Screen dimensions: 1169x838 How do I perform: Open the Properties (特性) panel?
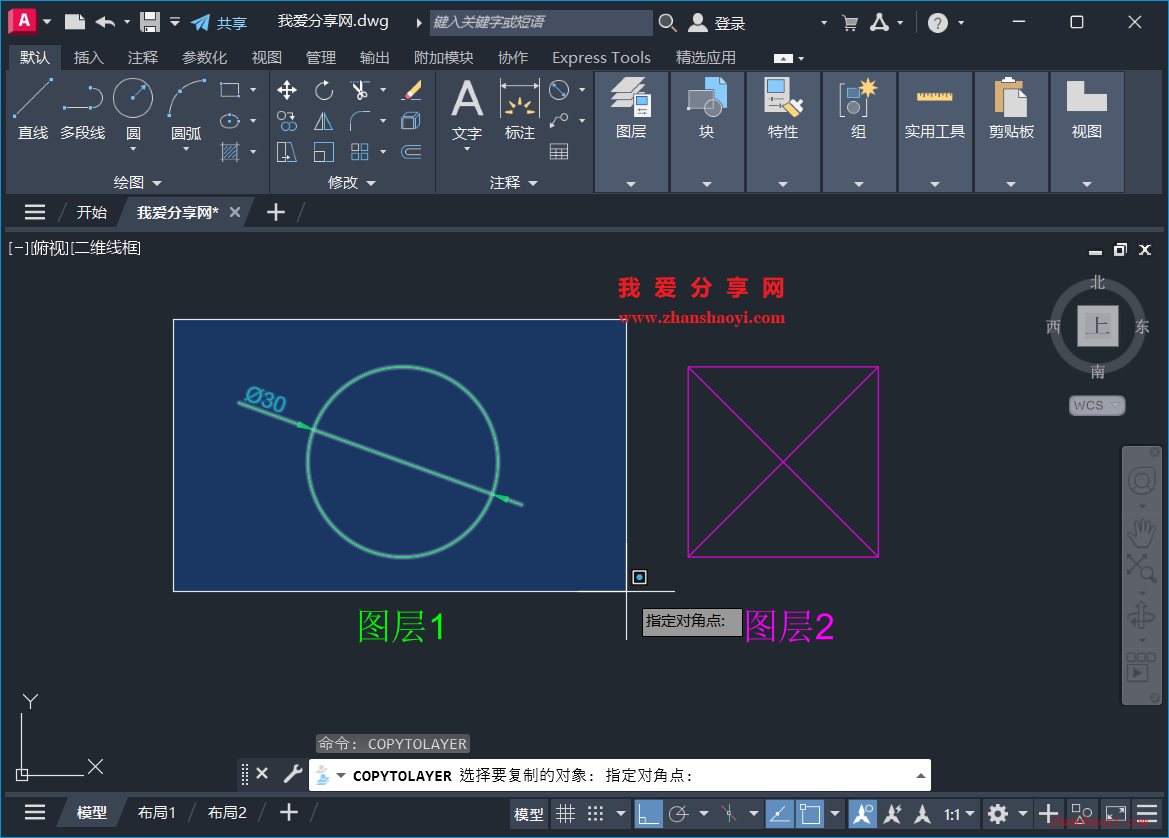pos(783,131)
